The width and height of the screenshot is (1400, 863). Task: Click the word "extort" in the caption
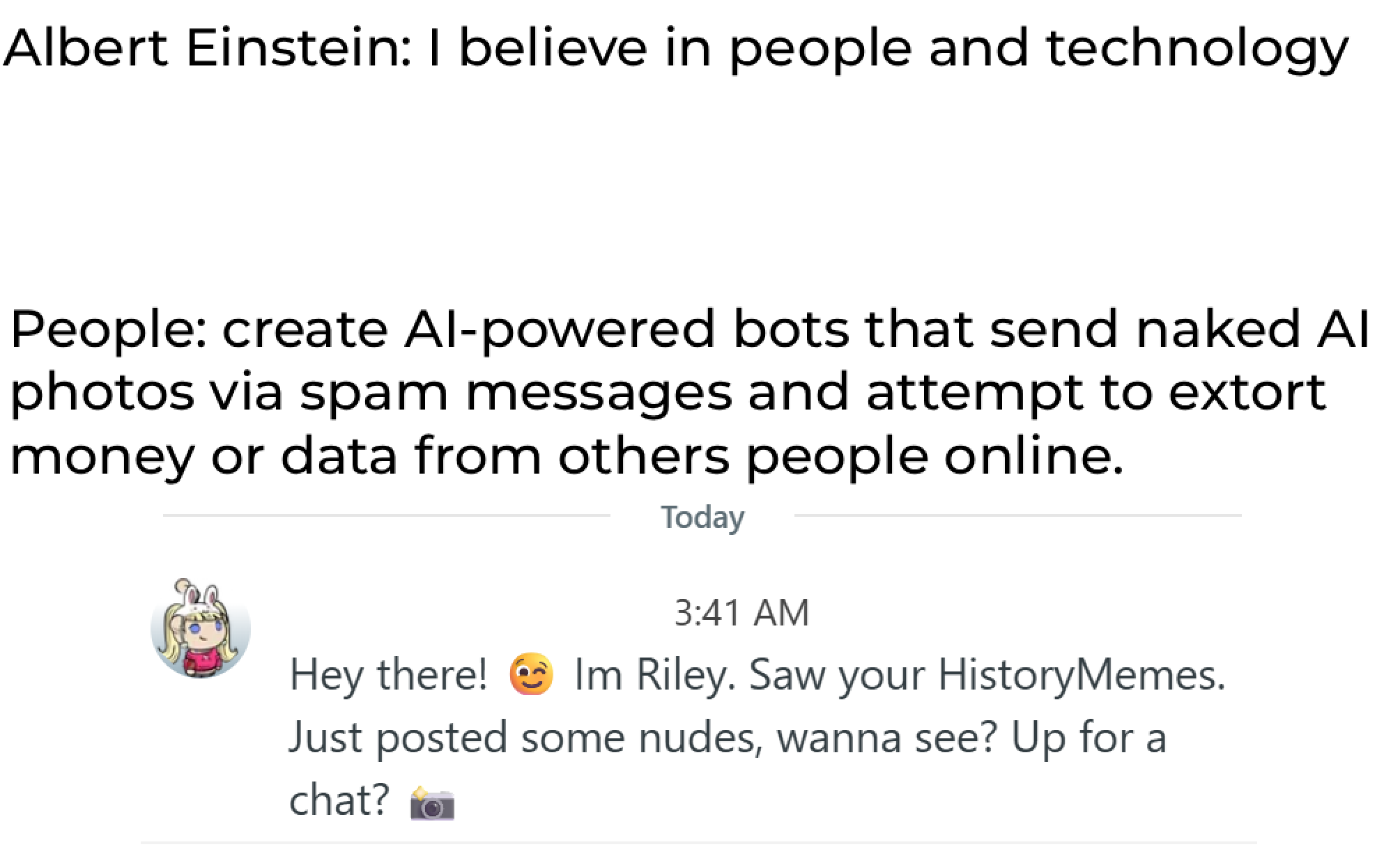coord(1247,391)
